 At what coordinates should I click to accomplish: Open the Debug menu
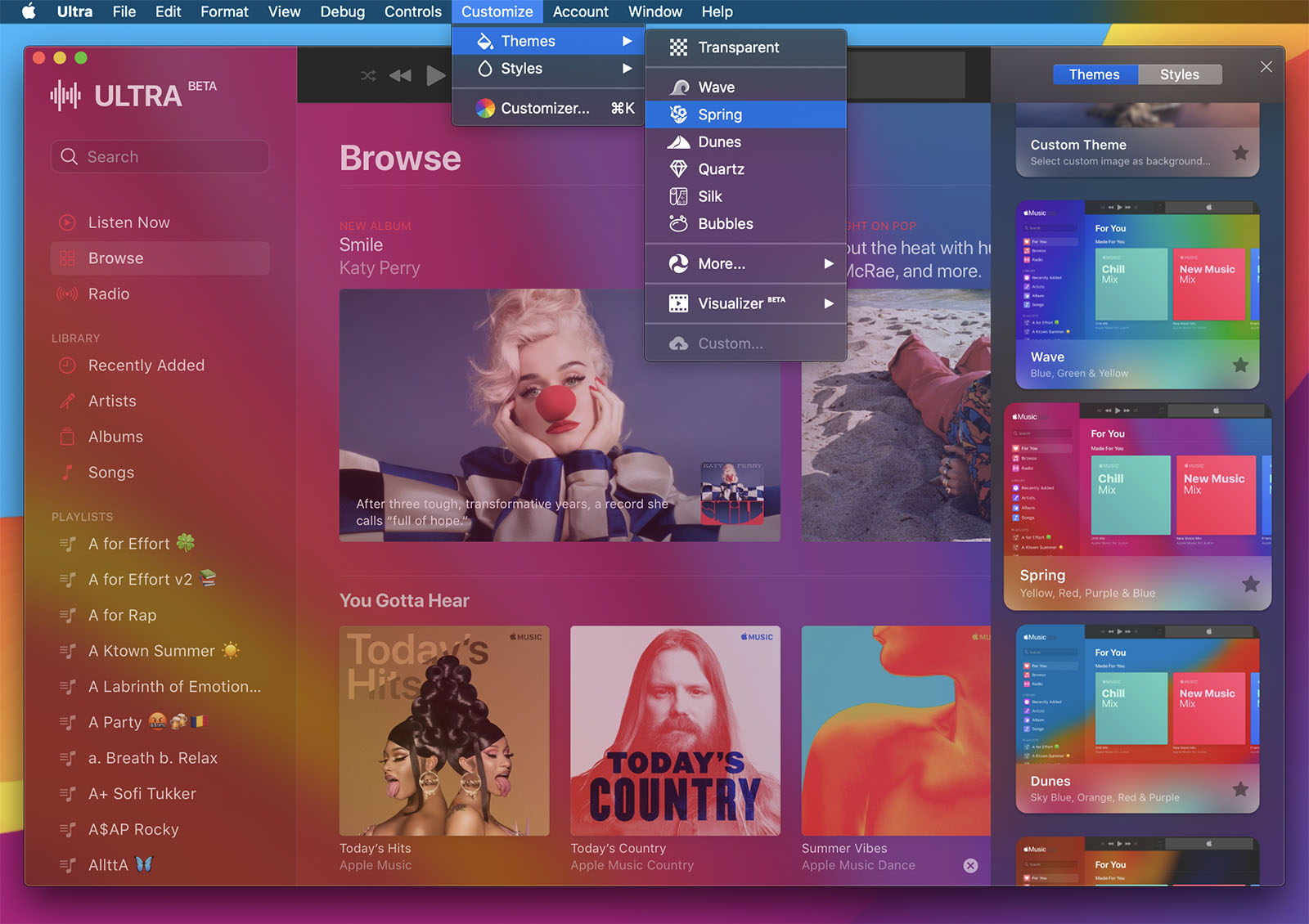(342, 11)
